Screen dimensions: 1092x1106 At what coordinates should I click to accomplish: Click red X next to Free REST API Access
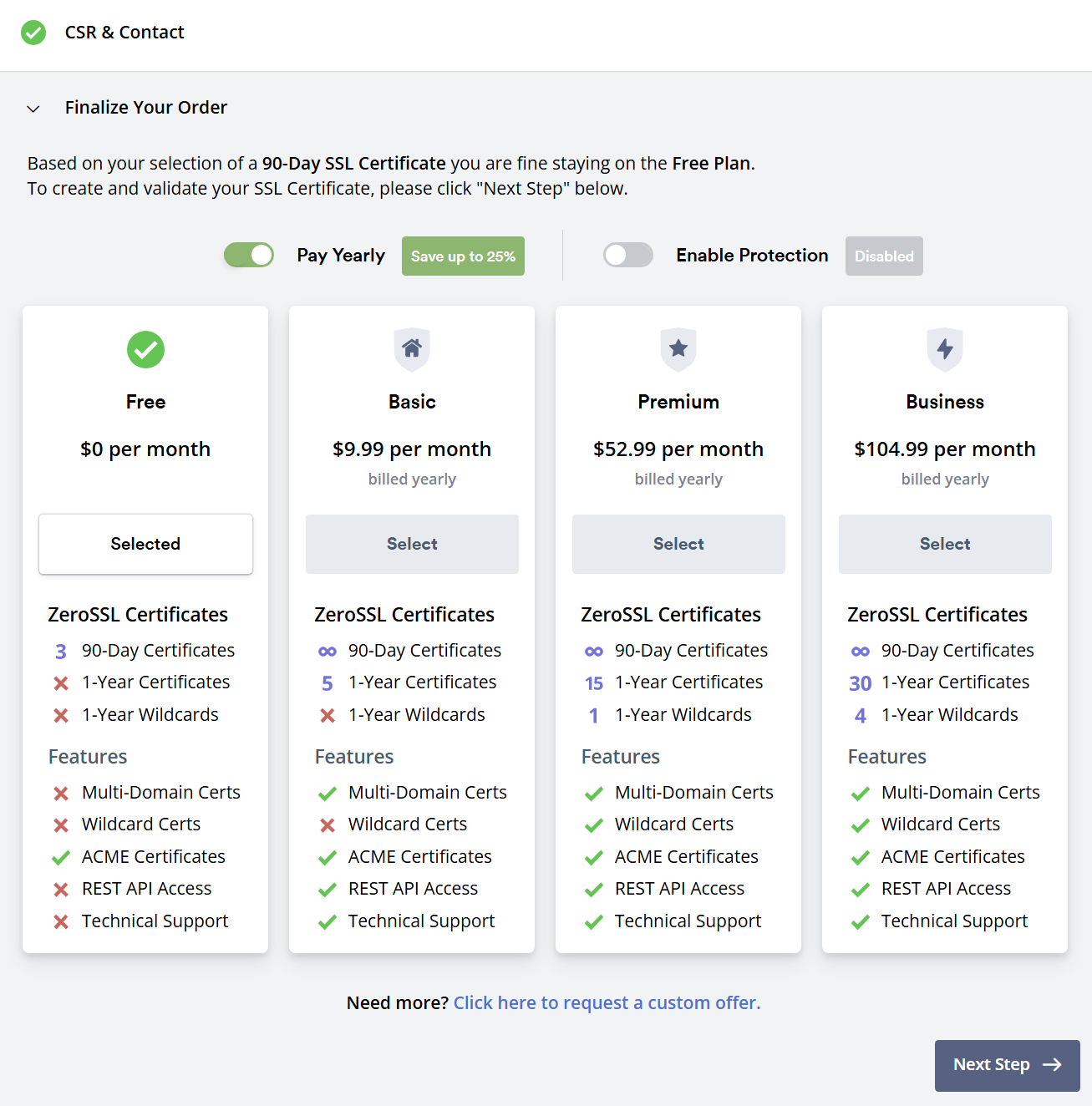61,890
